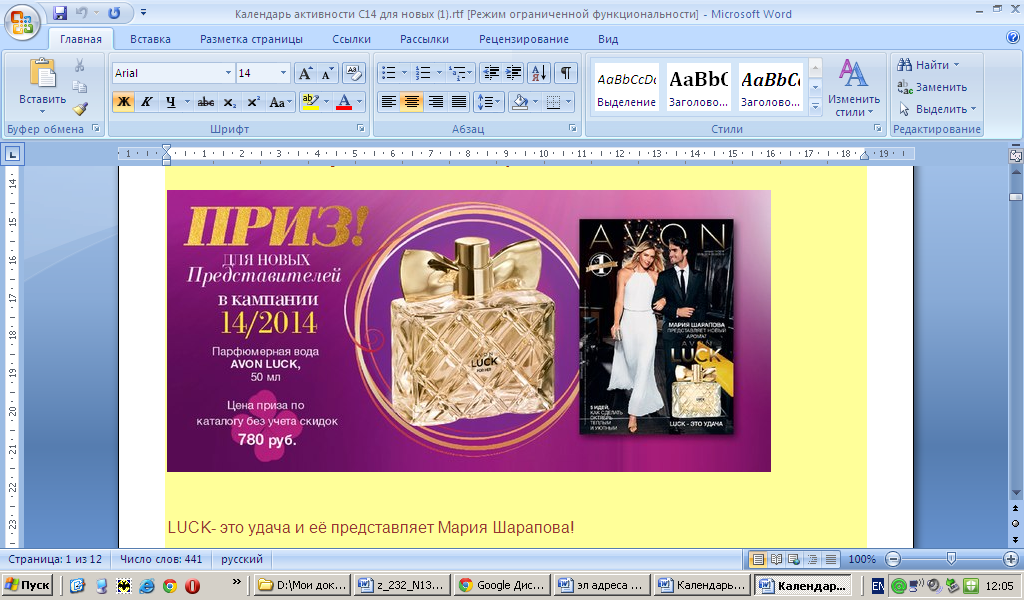Image resolution: width=1024 pixels, height=600 pixels.
Task: Apply strikethrough formatting
Action: [x=206, y=102]
